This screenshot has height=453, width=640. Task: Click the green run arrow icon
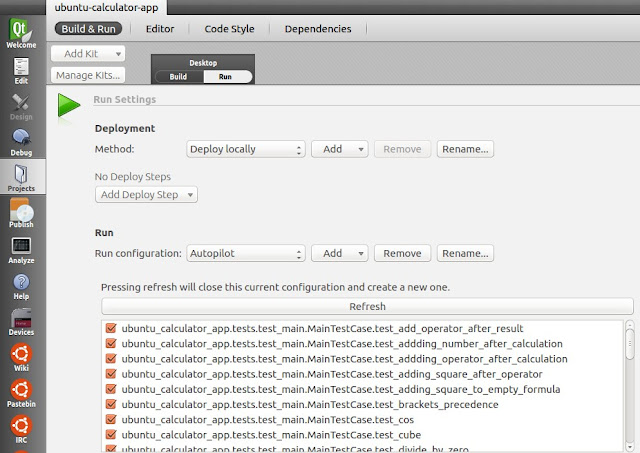pos(69,105)
